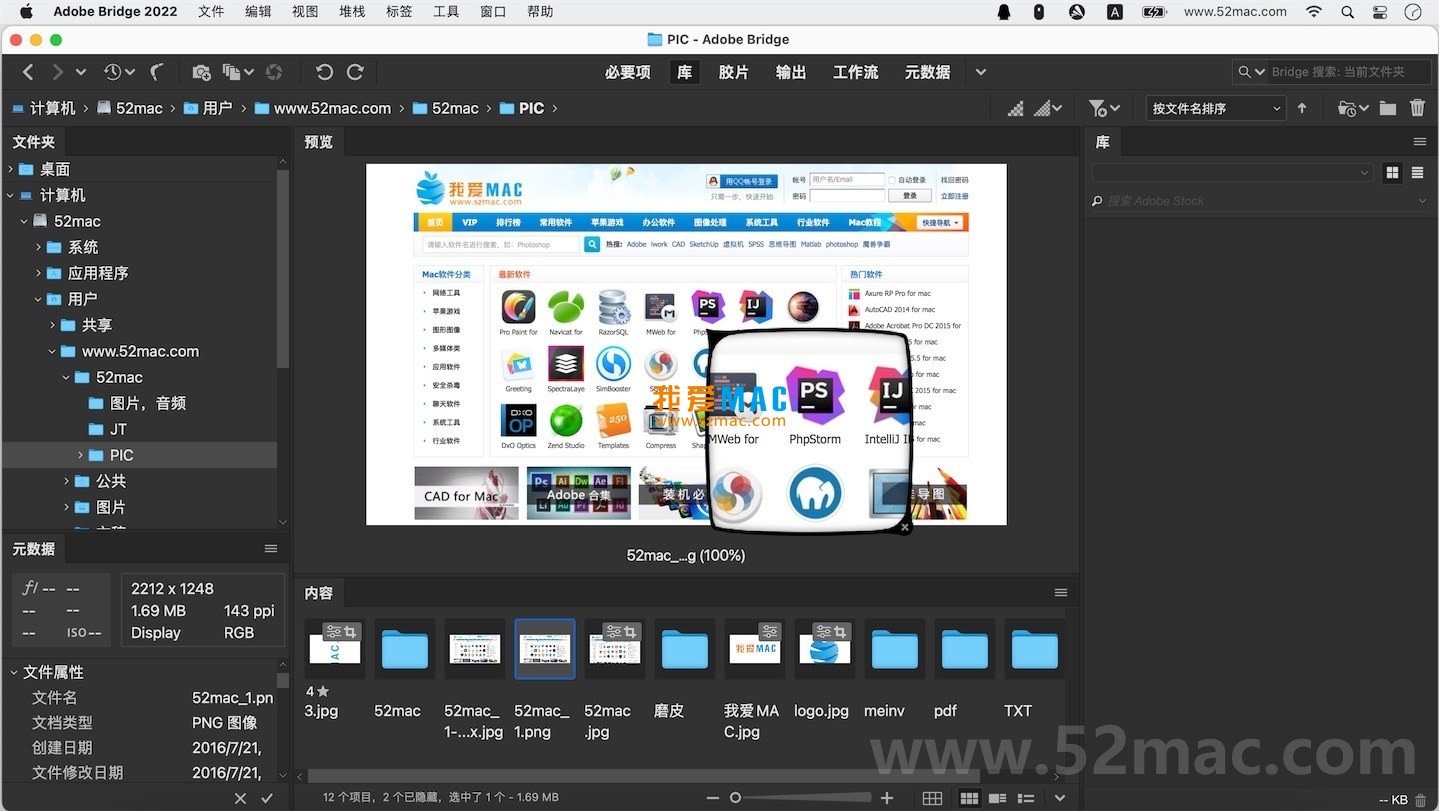Open the empty Library selection dropdown

pos(1232,173)
